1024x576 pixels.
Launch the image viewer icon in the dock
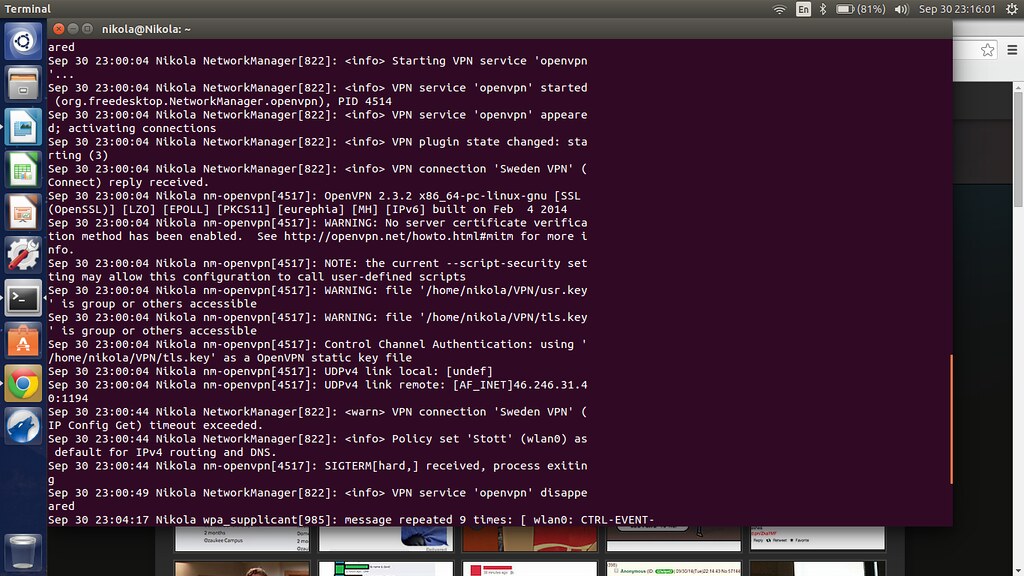(x=23, y=127)
